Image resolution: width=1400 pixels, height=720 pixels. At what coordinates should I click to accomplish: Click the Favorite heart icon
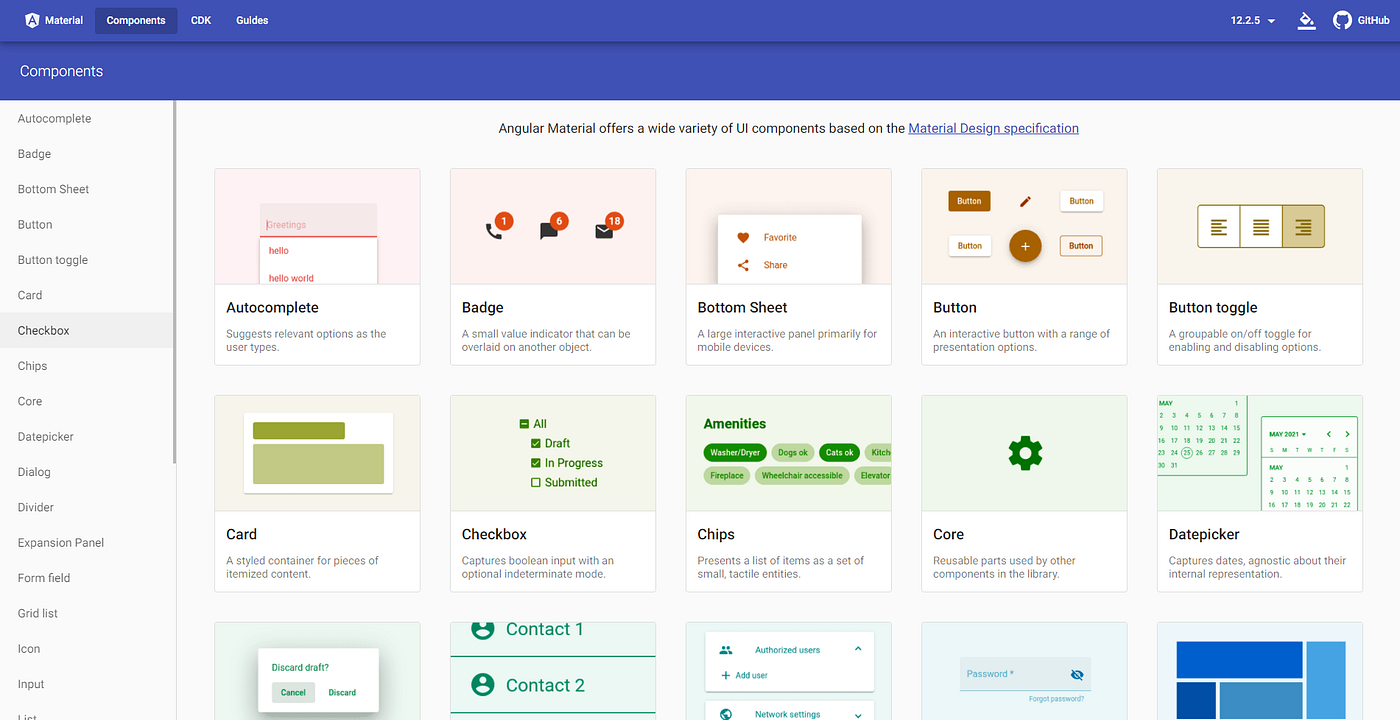pyautogui.click(x=743, y=238)
